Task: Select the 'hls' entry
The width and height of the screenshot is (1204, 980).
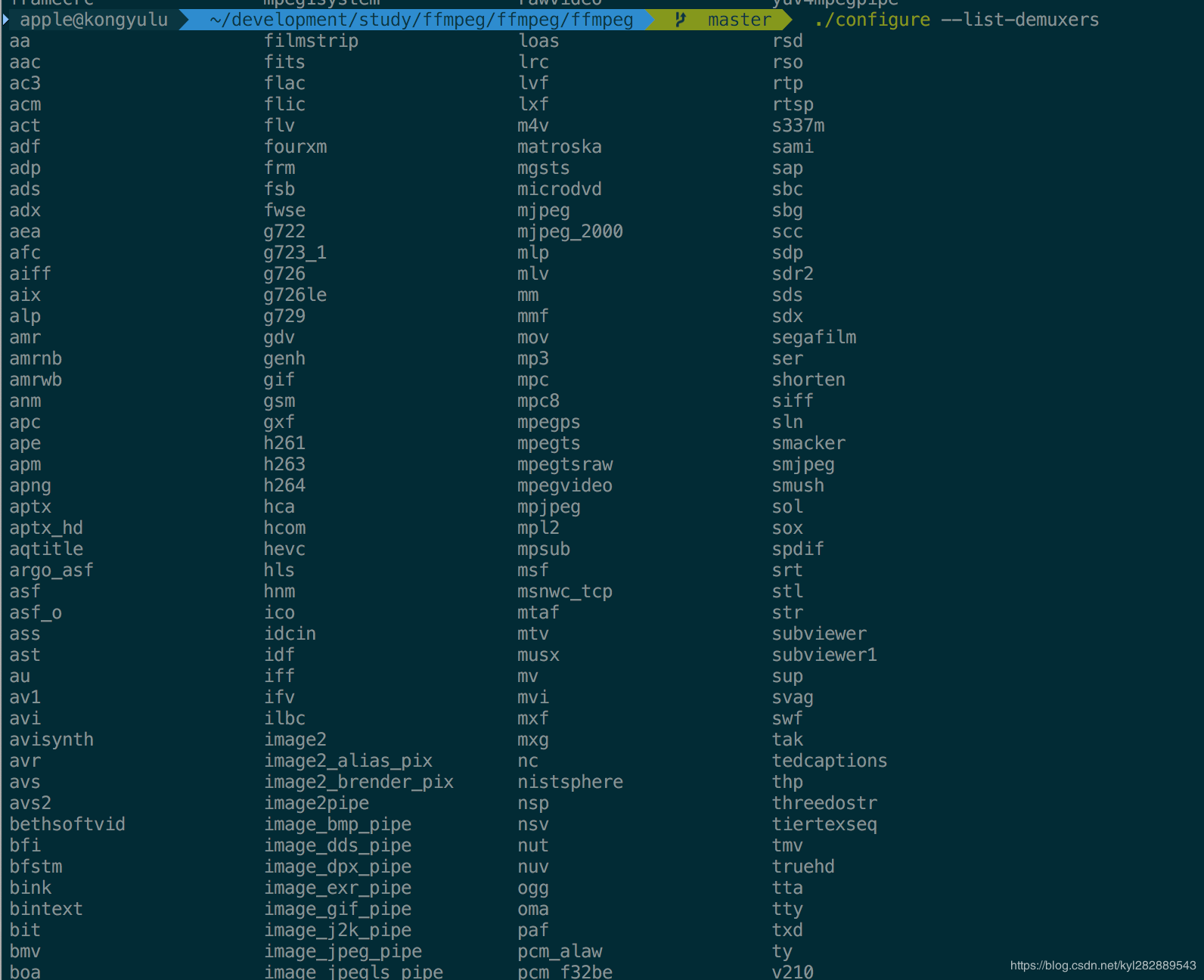Action: 280,570
